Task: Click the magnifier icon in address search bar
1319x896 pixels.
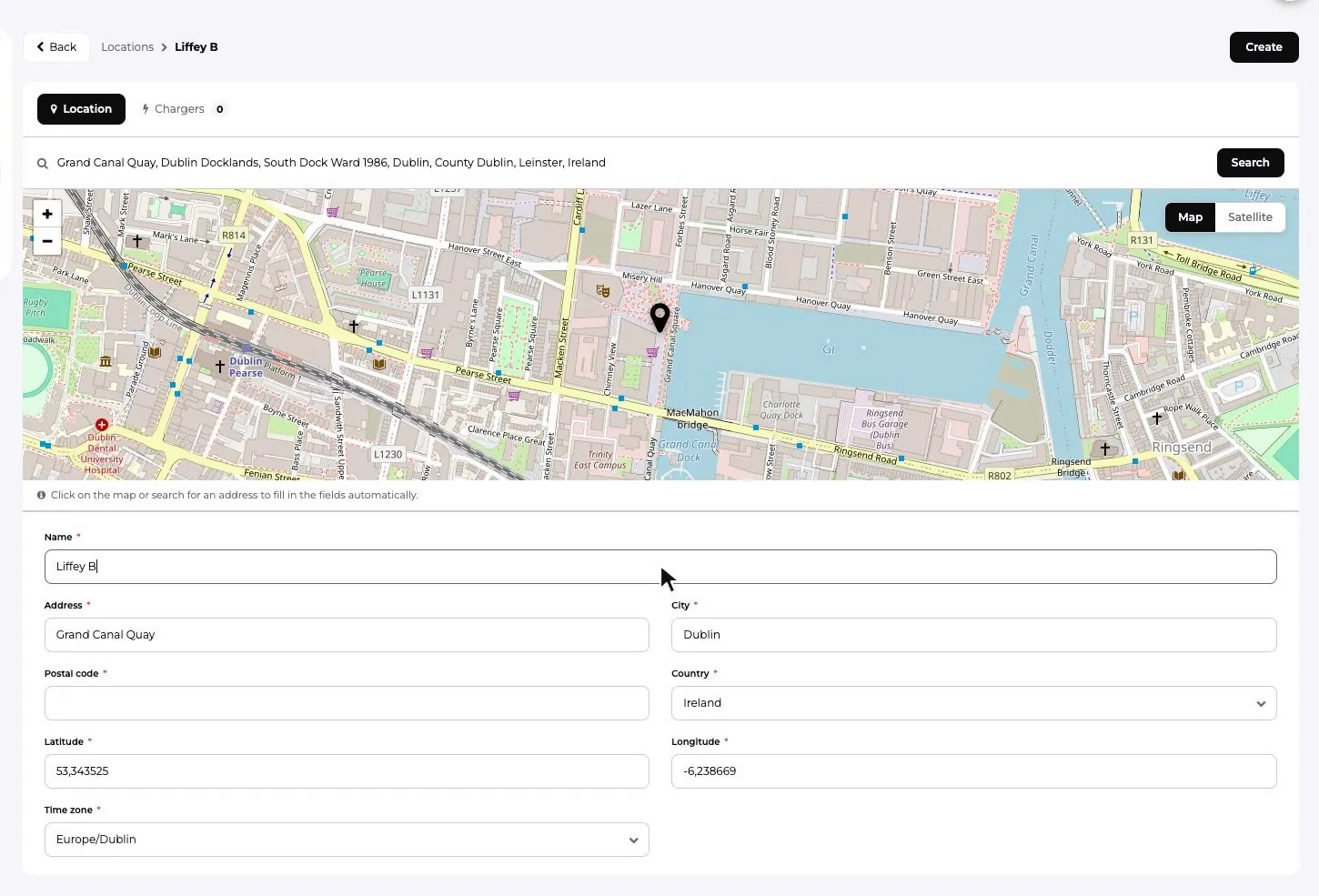Action: 42,164
